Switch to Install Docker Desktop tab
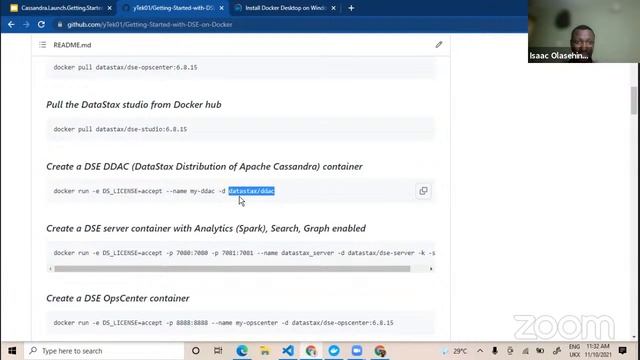The width and height of the screenshot is (640, 360). coord(284,8)
